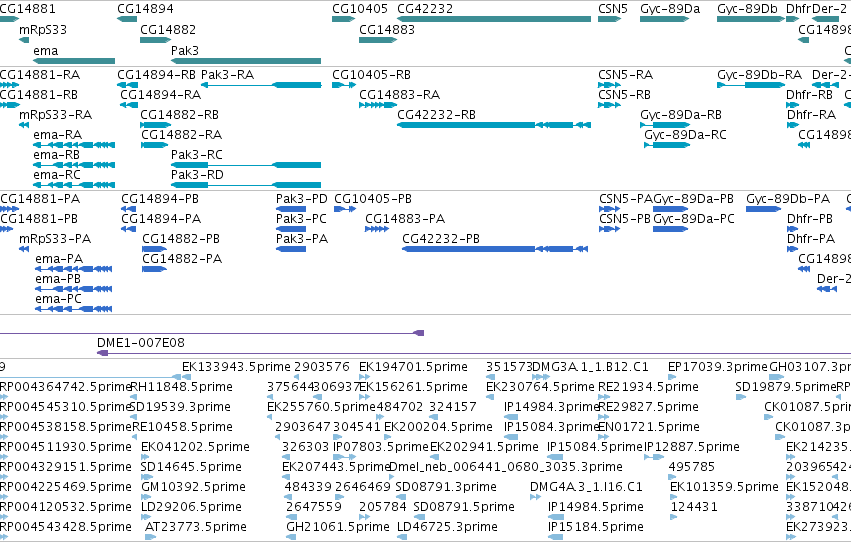Viewport: 851px width, 542px height.
Task: Open the 'Gyc-89Db-PA' protein label
Action: [x=788, y=199]
